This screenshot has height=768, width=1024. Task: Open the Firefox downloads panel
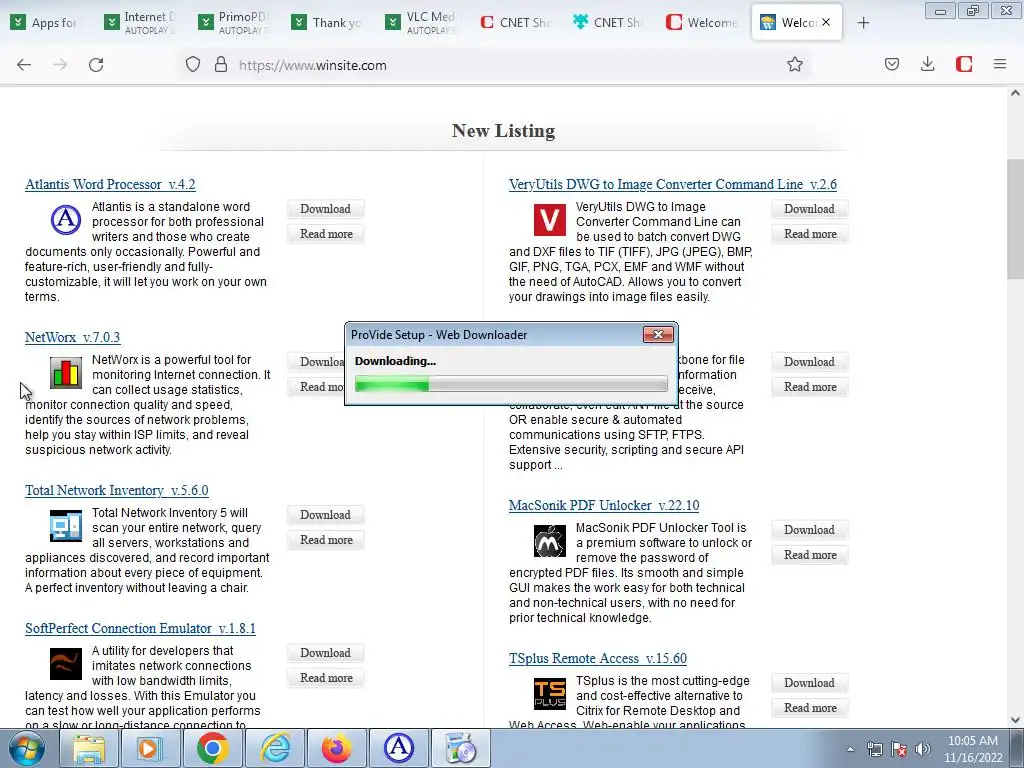point(927,65)
